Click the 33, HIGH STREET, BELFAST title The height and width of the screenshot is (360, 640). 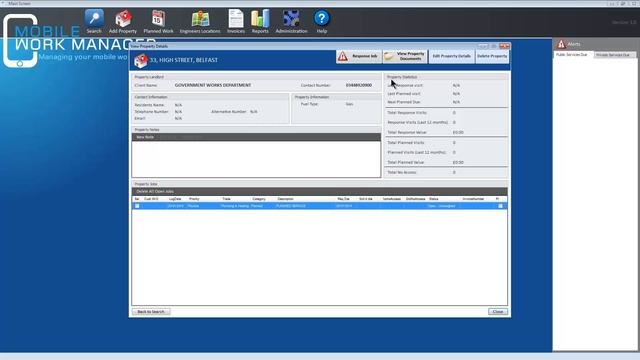click(x=184, y=60)
